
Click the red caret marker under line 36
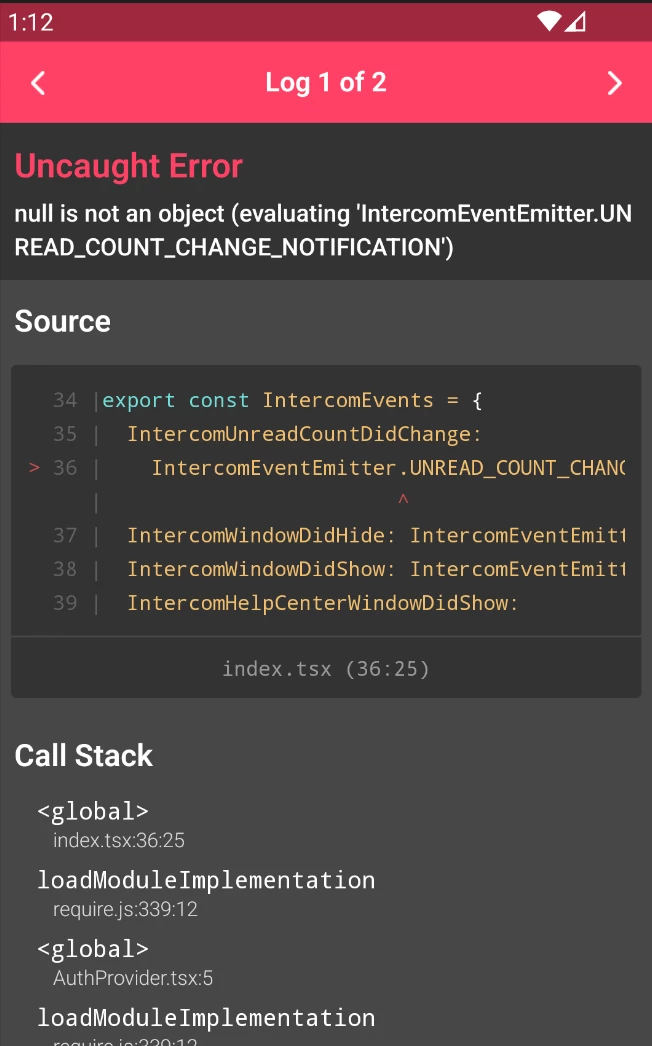[x=402, y=499]
